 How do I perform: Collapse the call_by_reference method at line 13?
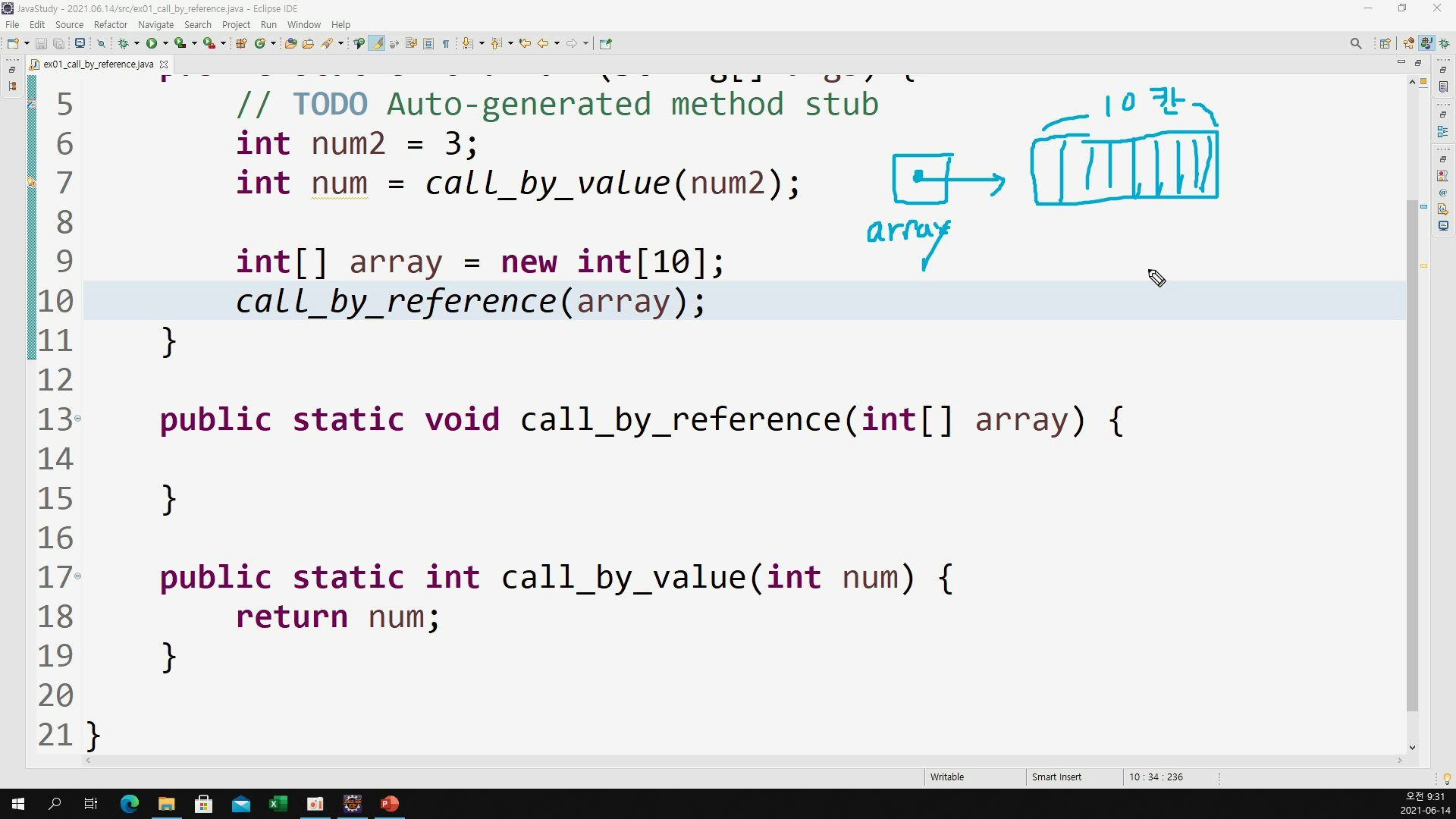pyautogui.click(x=77, y=419)
